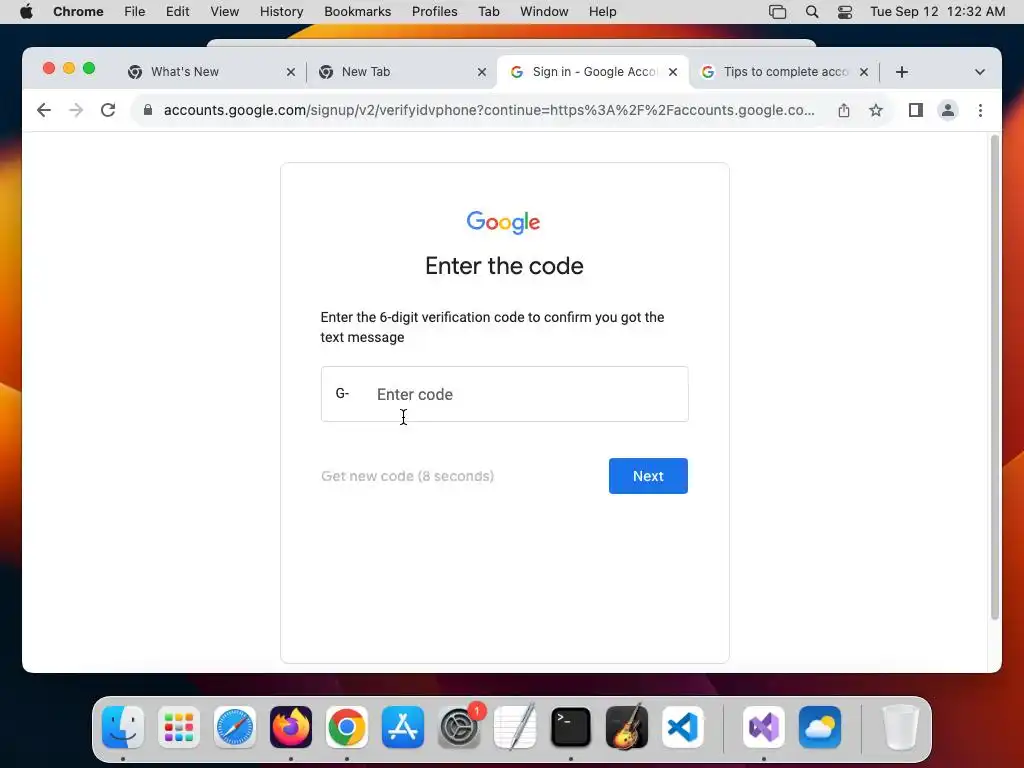Open the share page icon in address bar
Screen dimensions: 1024x768
tap(844, 110)
